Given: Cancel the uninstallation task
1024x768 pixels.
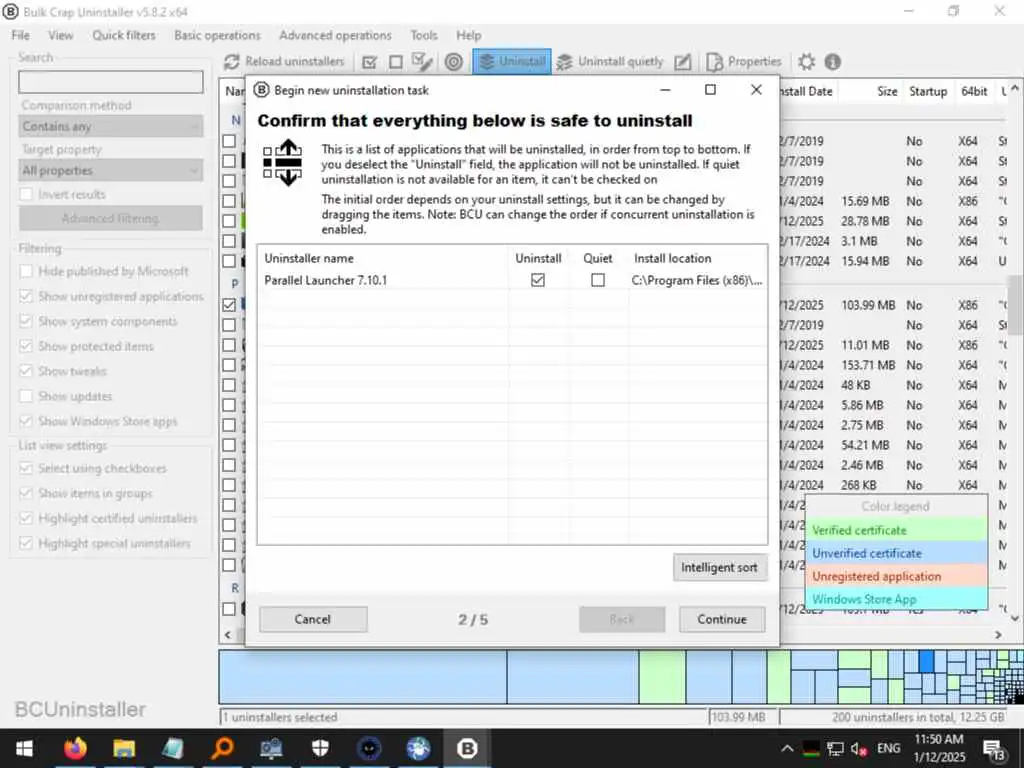Looking at the screenshot, I should [x=313, y=619].
